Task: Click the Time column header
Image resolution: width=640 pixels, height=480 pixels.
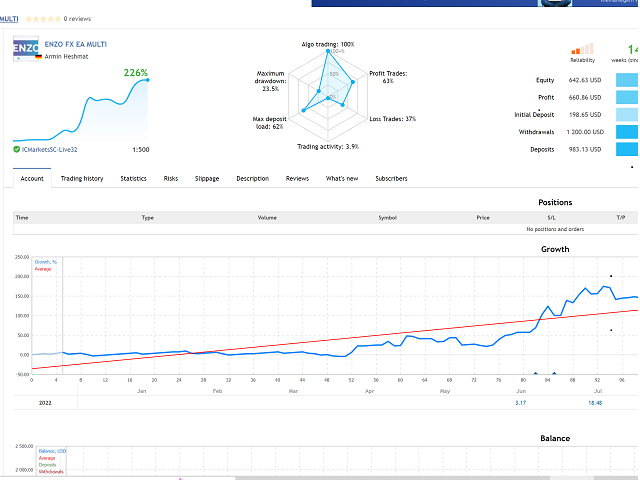Action: pyautogui.click(x=22, y=218)
